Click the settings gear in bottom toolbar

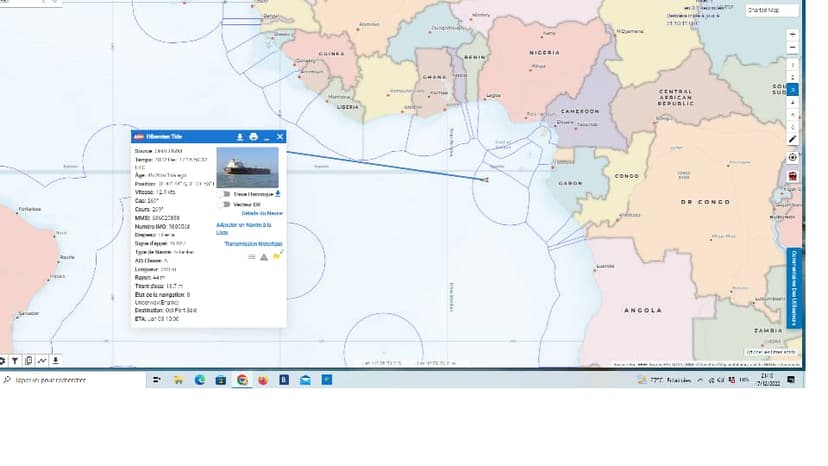click(2, 361)
